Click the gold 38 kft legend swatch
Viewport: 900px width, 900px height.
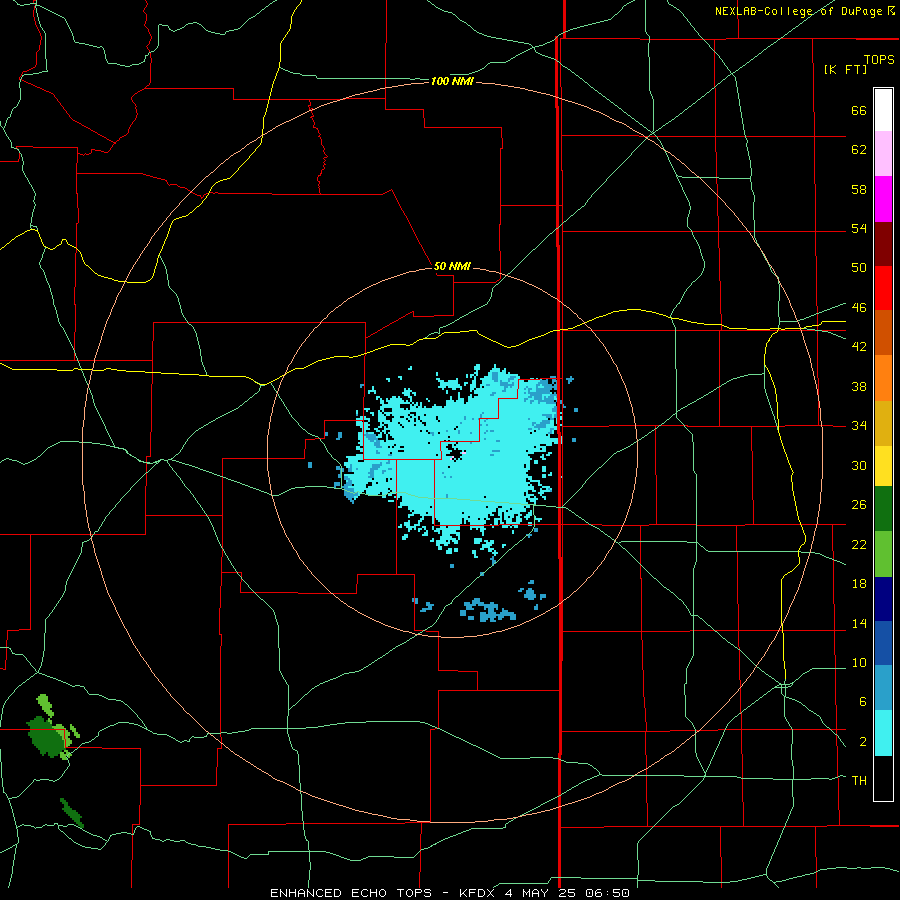883,422
